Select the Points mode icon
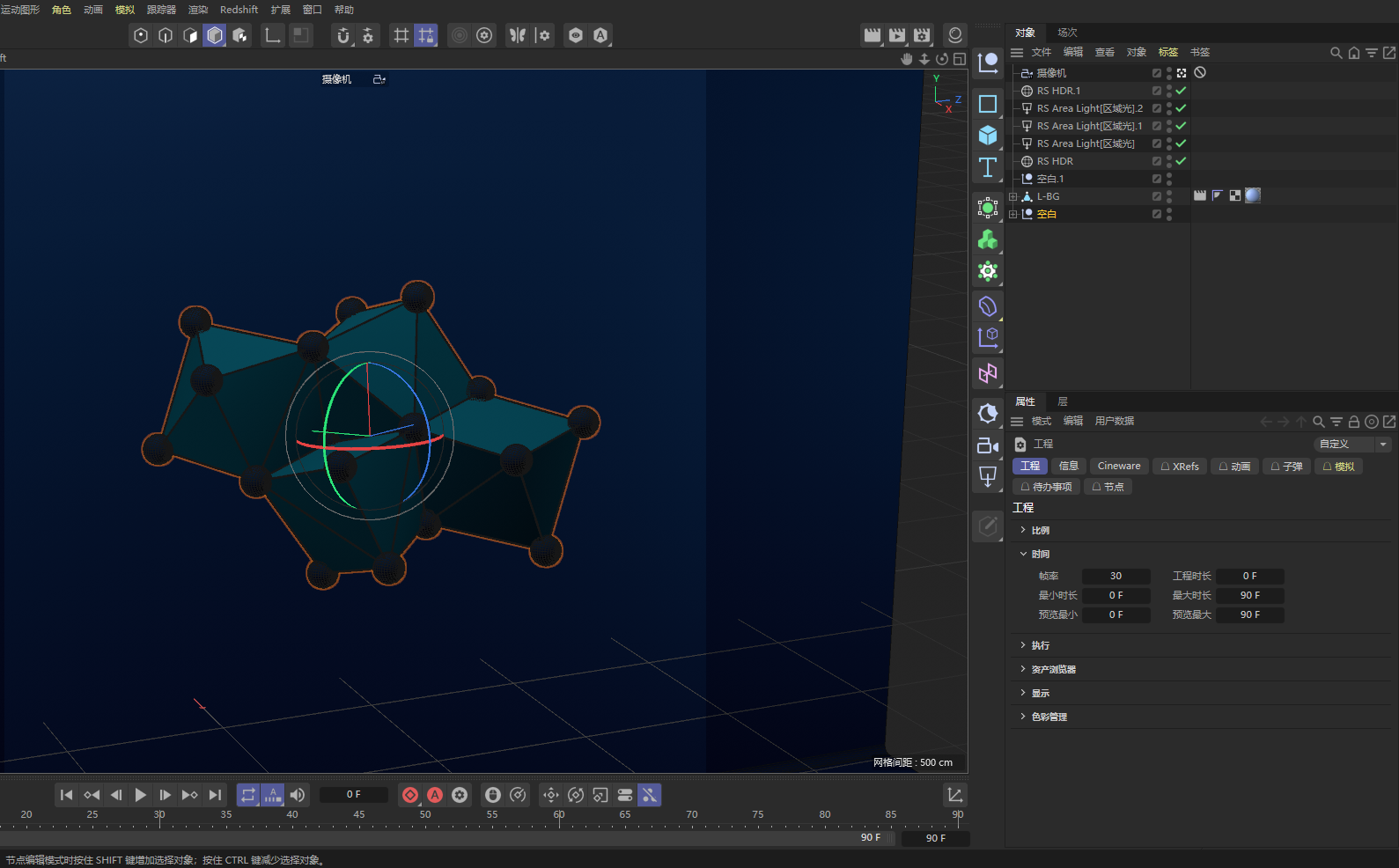The height and width of the screenshot is (868, 1399). 141,35
